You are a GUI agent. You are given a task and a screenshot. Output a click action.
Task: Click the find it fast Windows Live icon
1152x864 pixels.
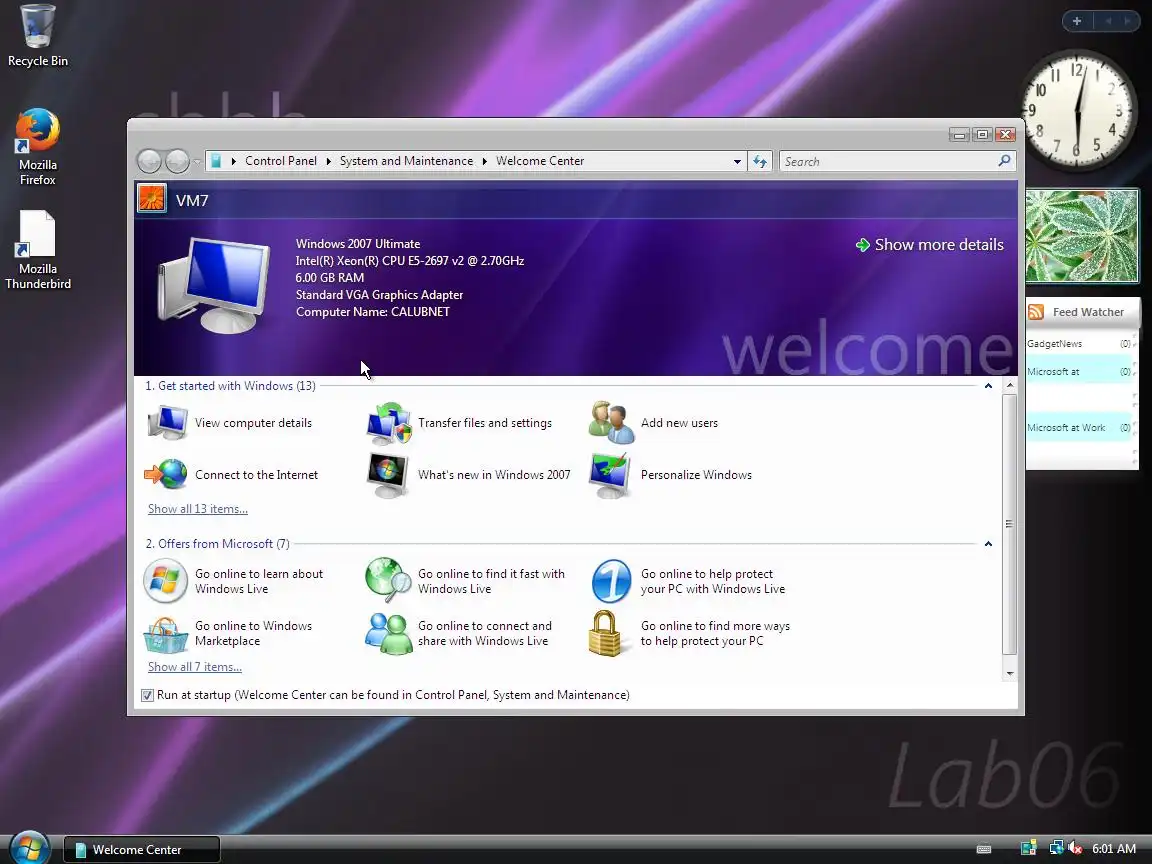(389, 580)
